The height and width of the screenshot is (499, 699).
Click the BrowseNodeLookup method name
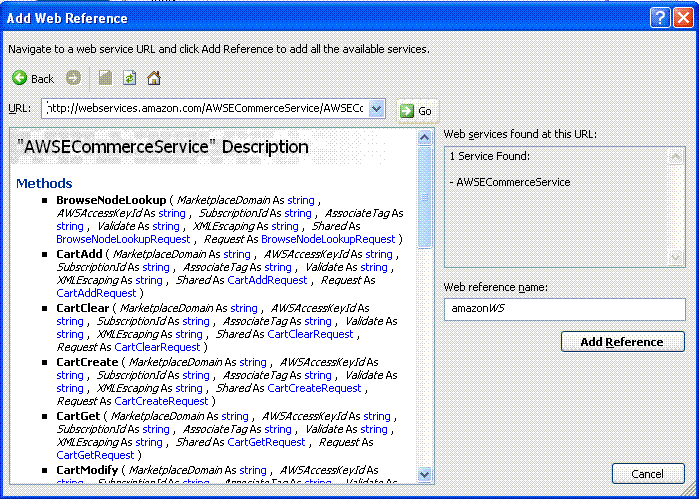pyautogui.click(x=111, y=200)
